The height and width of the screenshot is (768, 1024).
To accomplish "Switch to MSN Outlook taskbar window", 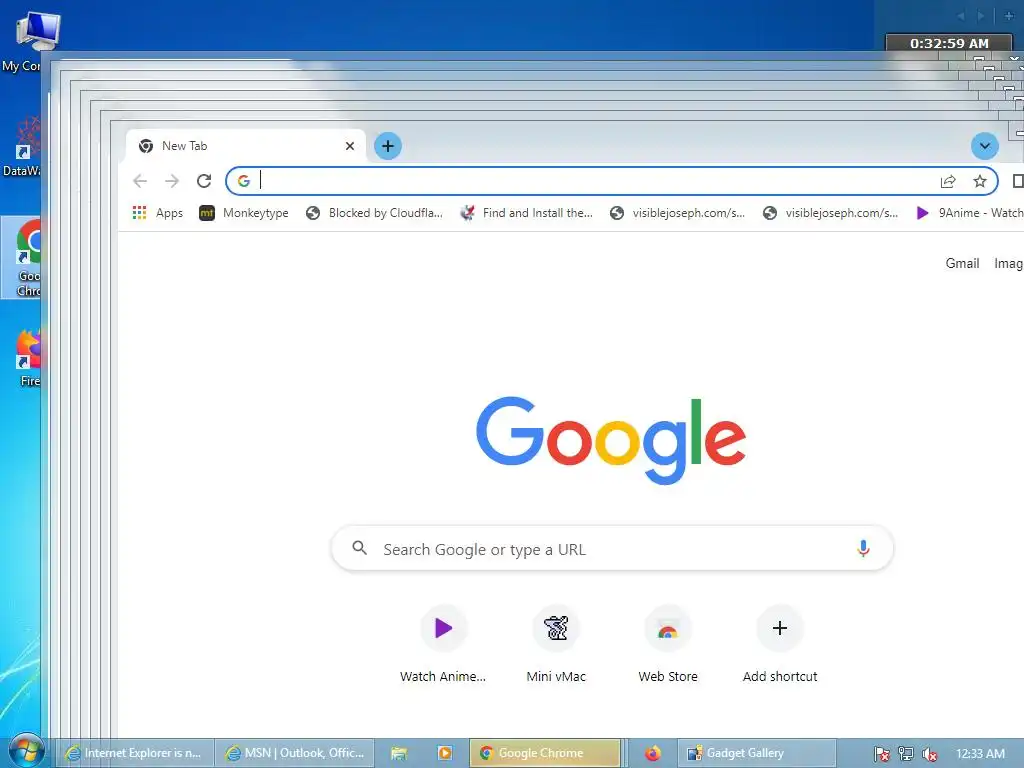I will [x=296, y=753].
